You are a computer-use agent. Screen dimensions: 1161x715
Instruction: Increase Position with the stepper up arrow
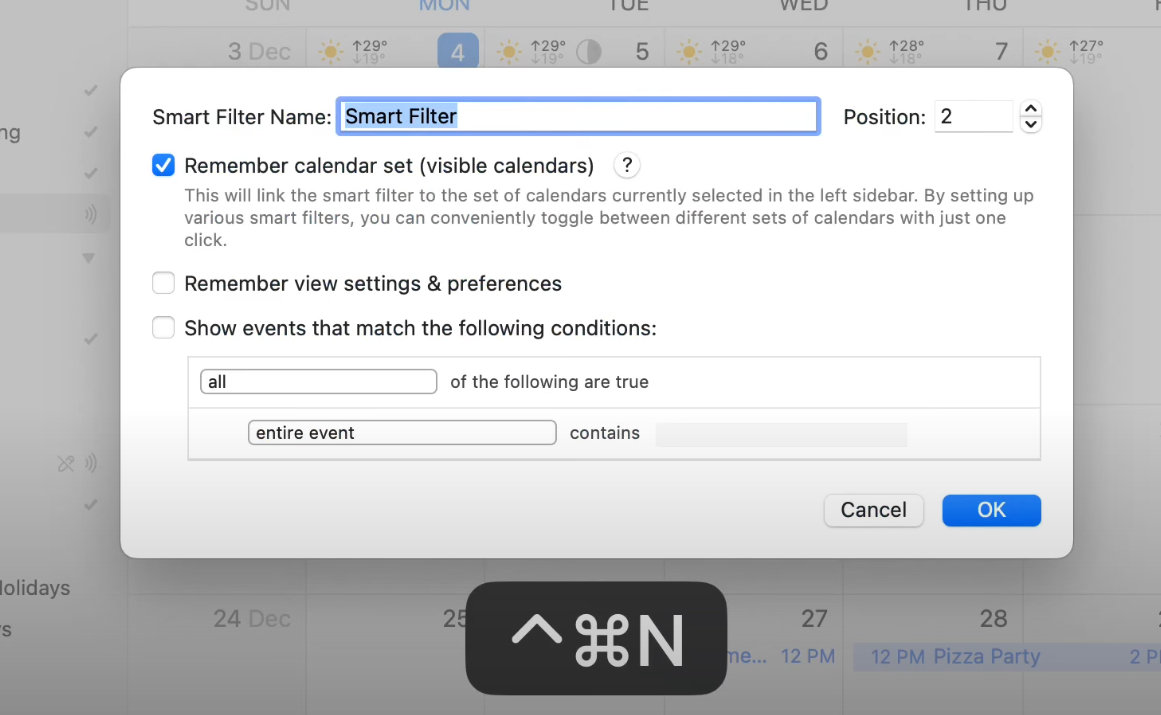[x=1031, y=109]
